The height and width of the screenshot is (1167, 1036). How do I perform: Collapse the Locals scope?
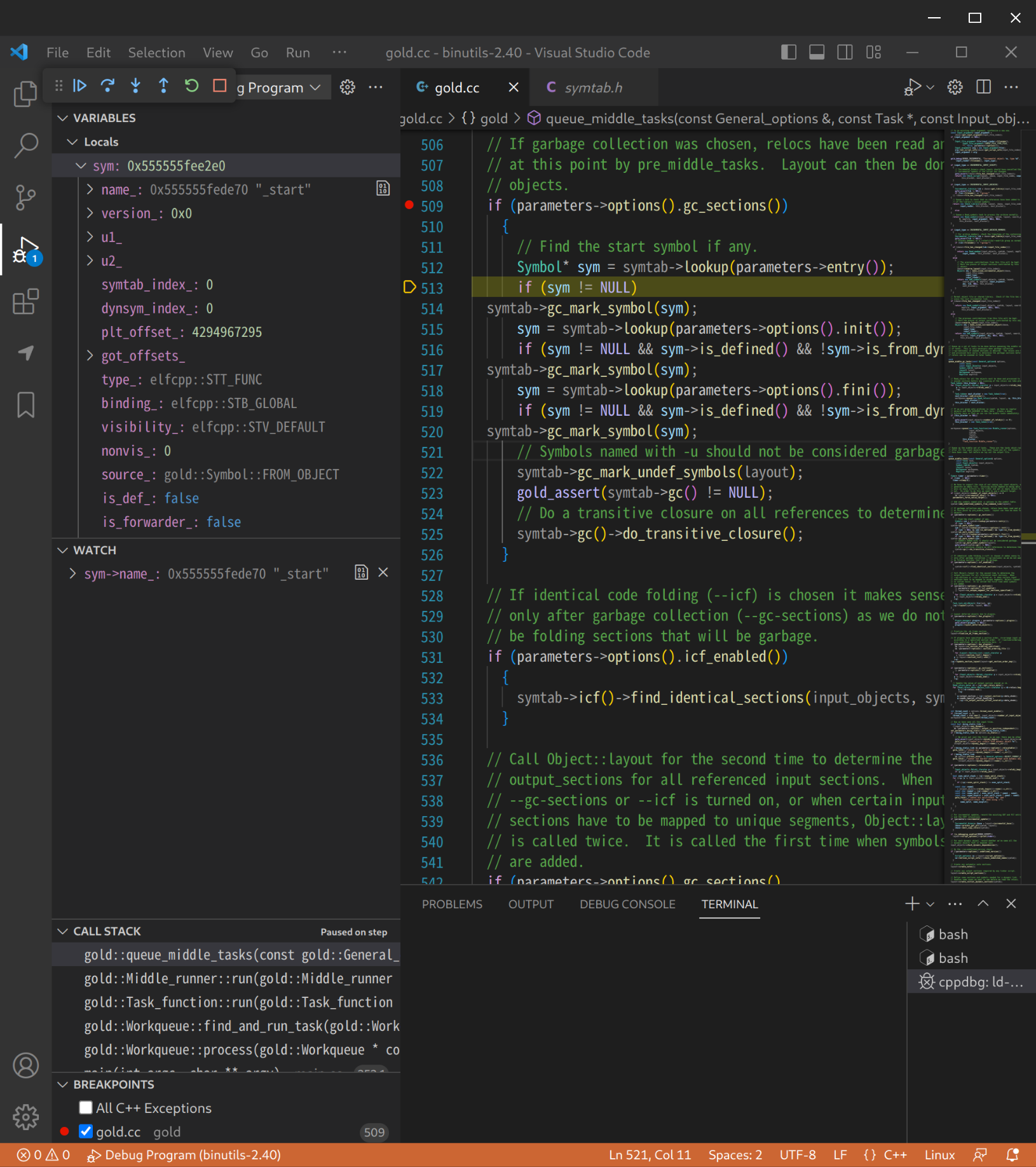click(72, 142)
